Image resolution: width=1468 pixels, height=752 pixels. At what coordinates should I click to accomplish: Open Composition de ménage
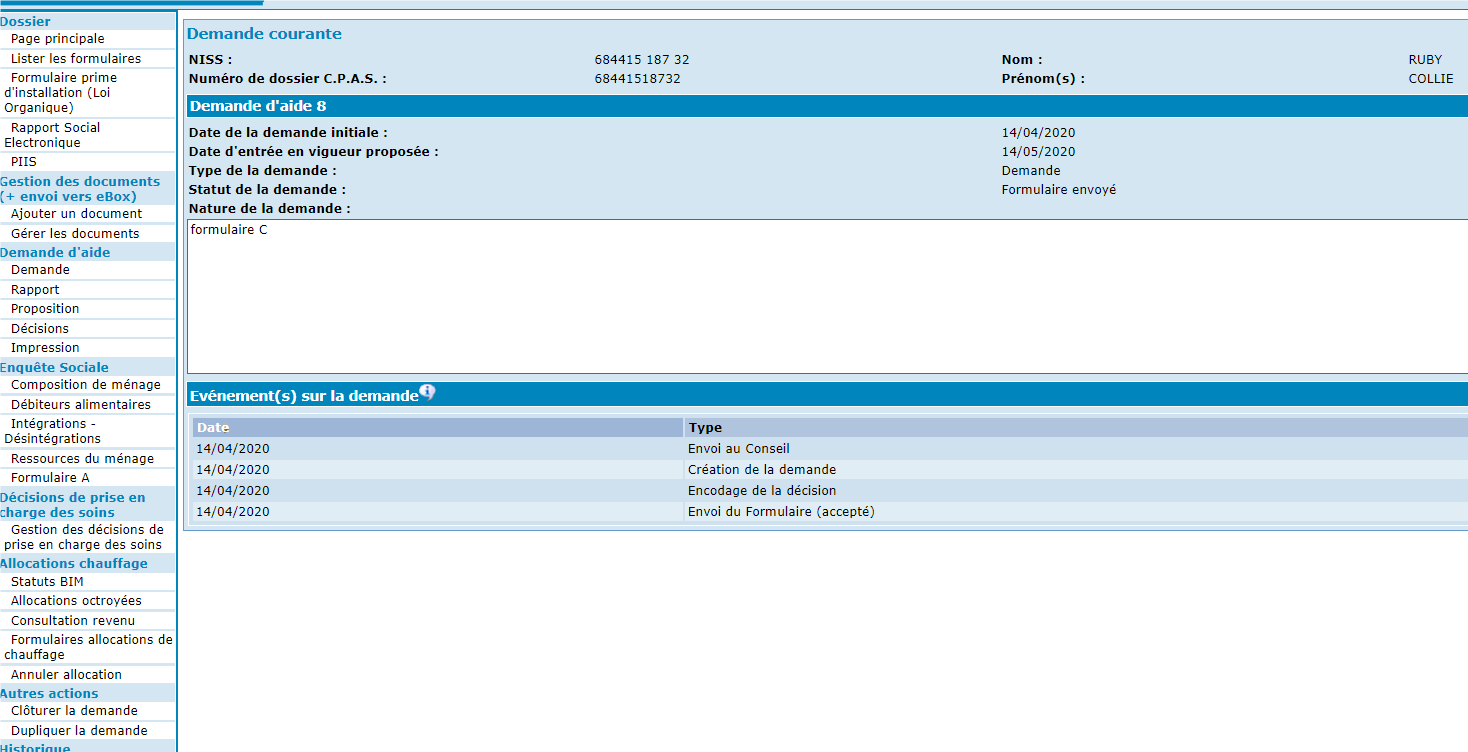(86, 385)
